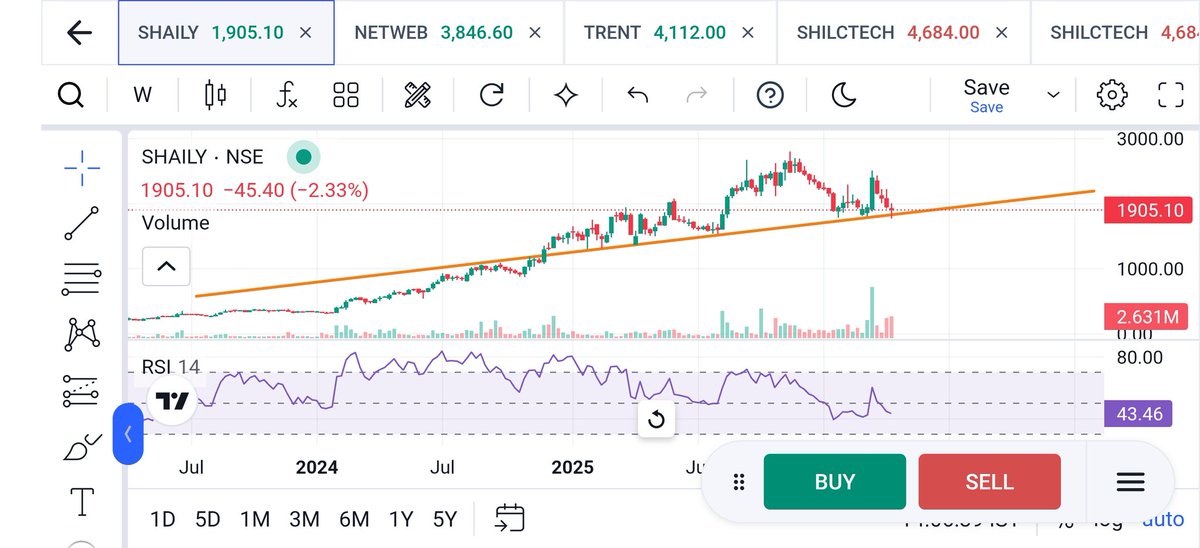Viewport: 1200px width, 548px height.
Task: Click the 1905.10 price label
Action: click(x=1147, y=210)
